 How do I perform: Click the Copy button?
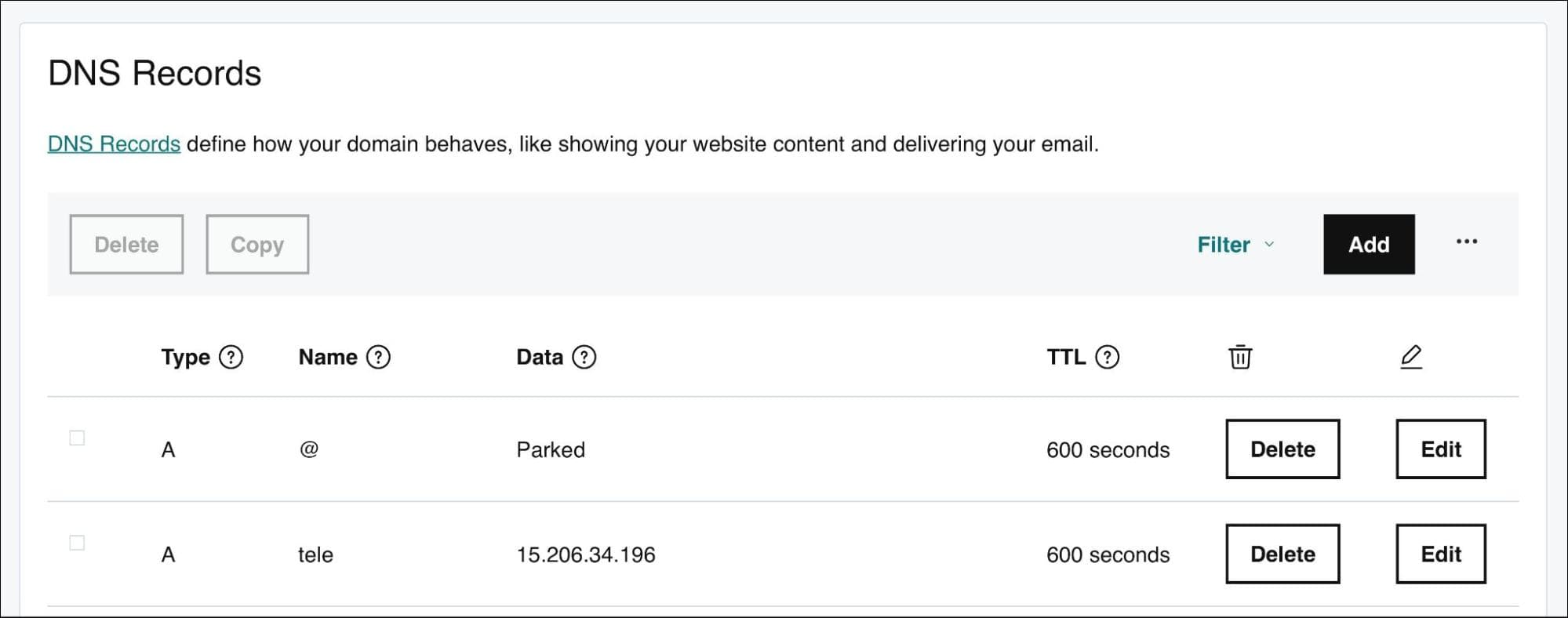[256, 244]
